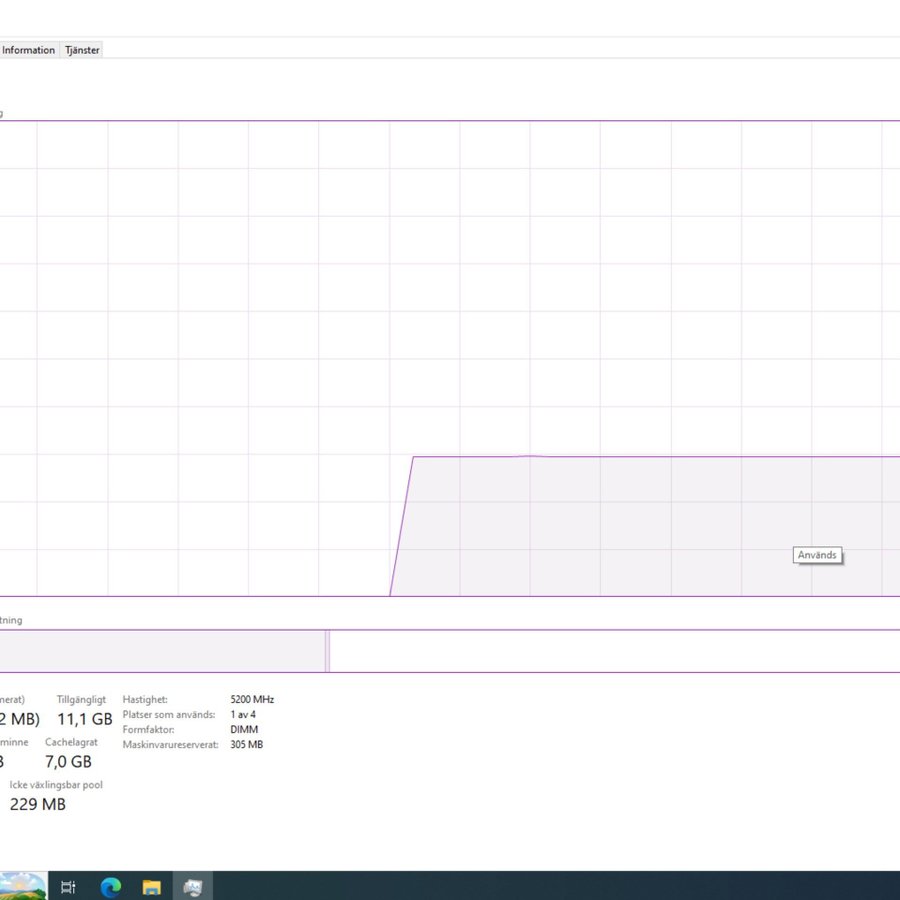
Task: Click the Maskinvarureserverat 305 MB value
Action: [246, 745]
